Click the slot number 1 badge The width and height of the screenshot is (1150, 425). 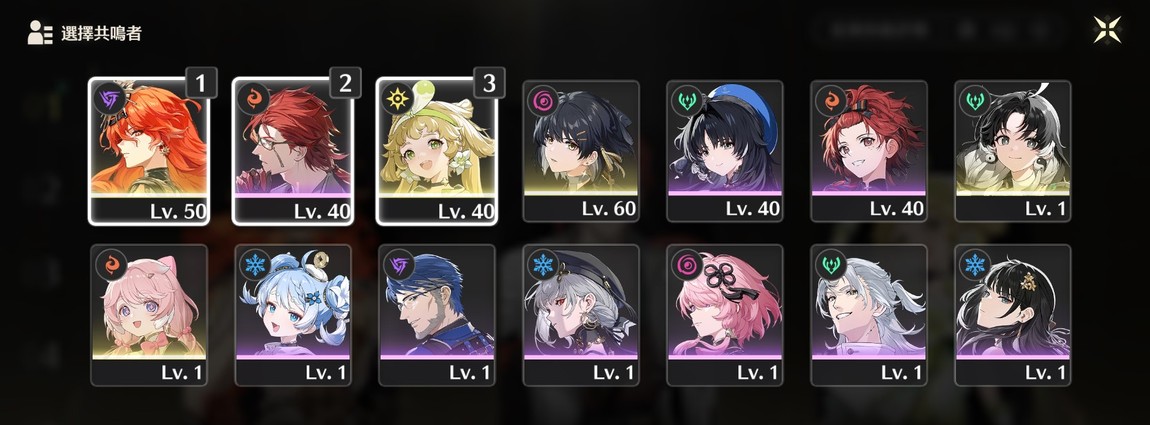[201, 83]
